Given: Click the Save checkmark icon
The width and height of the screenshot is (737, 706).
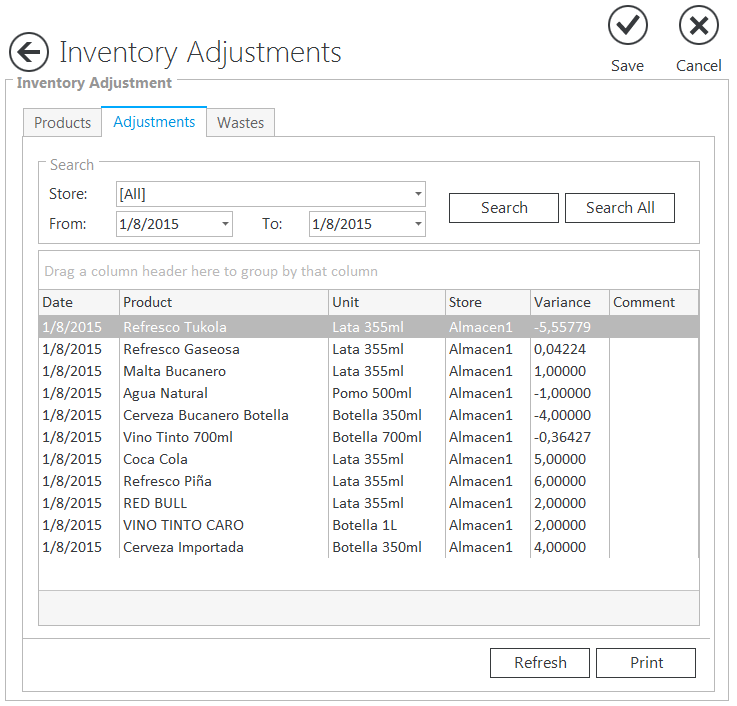Looking at the screenshot, I should pos(627,26).
